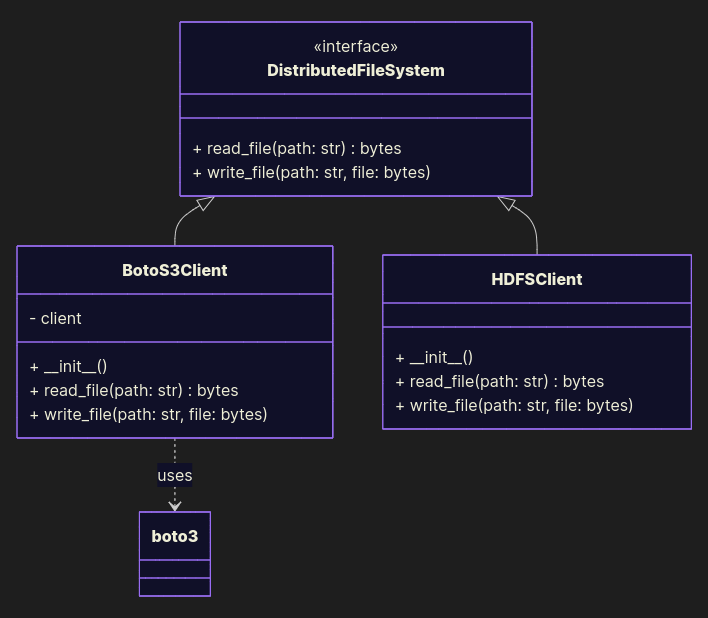Select write_file method in DistributedFileSystem interface
Screen dimensions: 708x618
pyautogui.click(x=312, y=172)
